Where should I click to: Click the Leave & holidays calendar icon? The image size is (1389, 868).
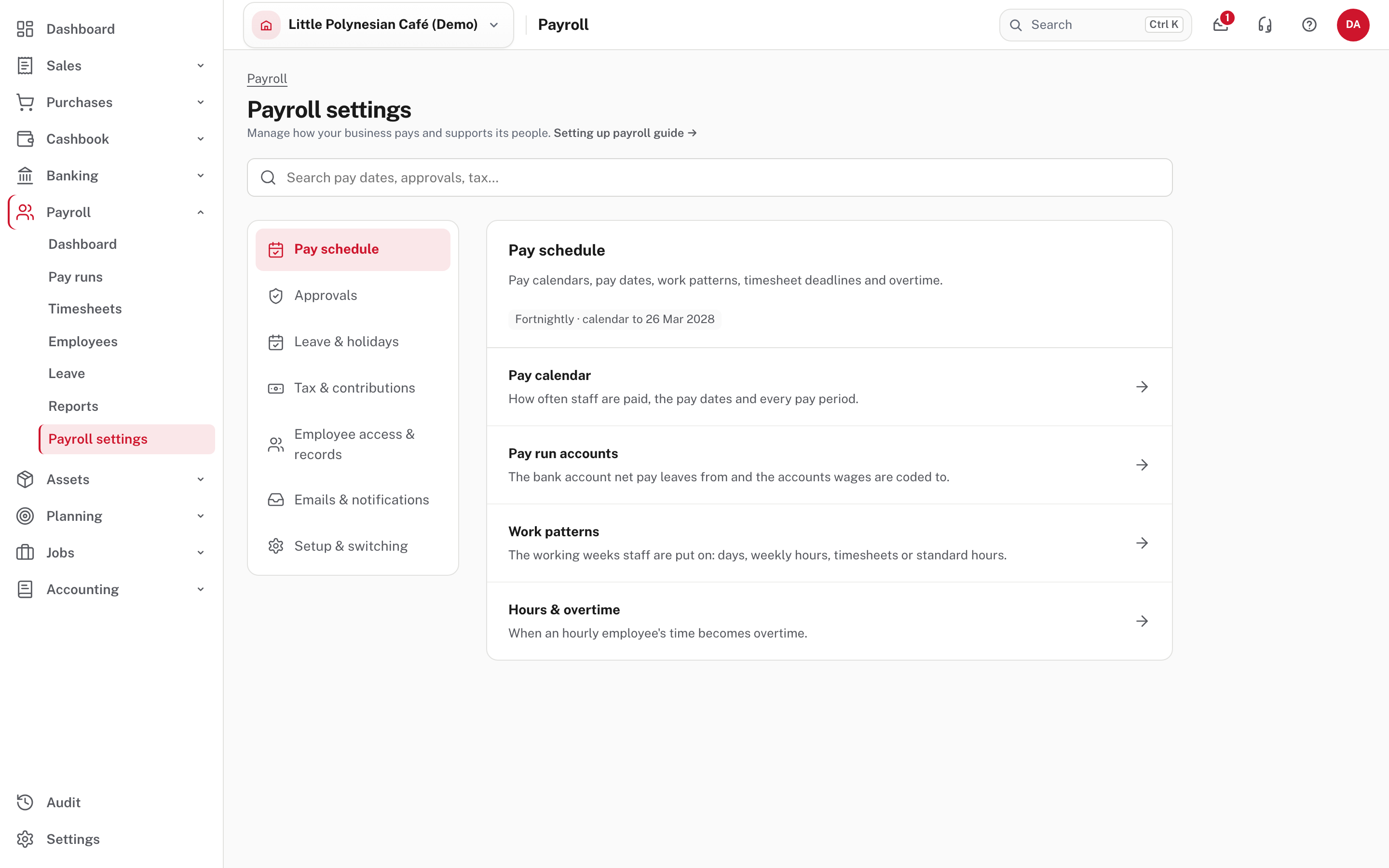point(275,342)
